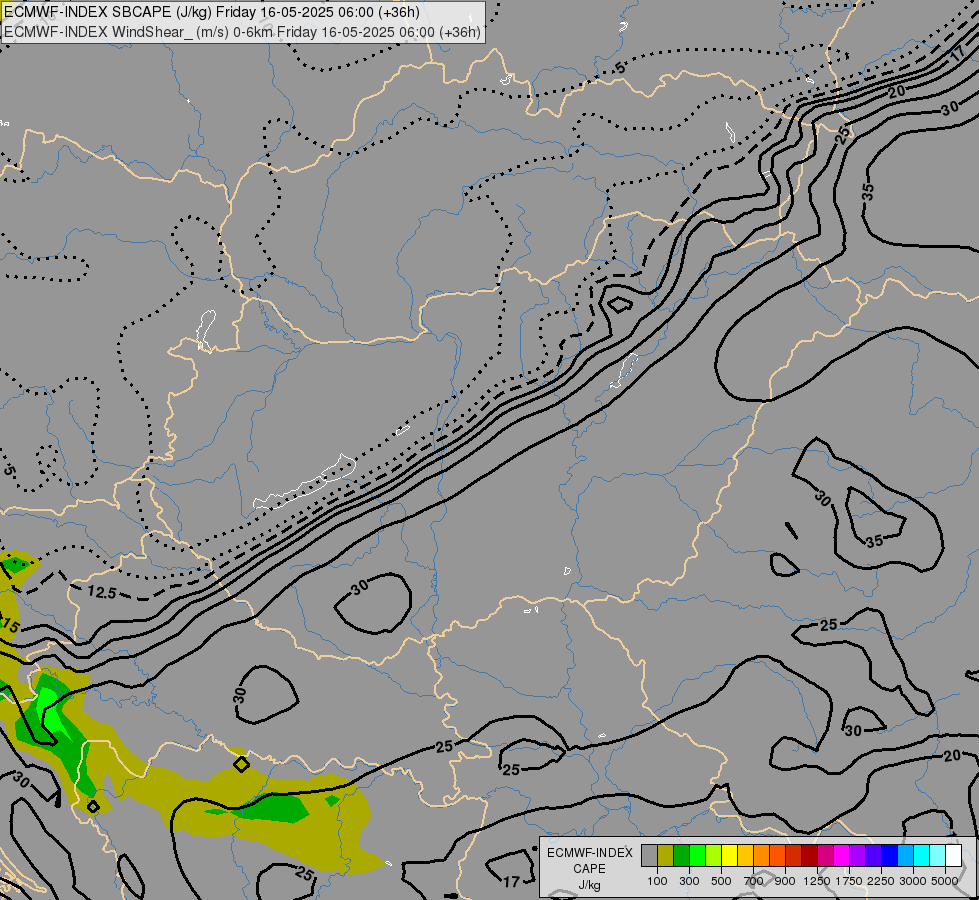Click the 12.5 dashed contour label

pos(102,591)
